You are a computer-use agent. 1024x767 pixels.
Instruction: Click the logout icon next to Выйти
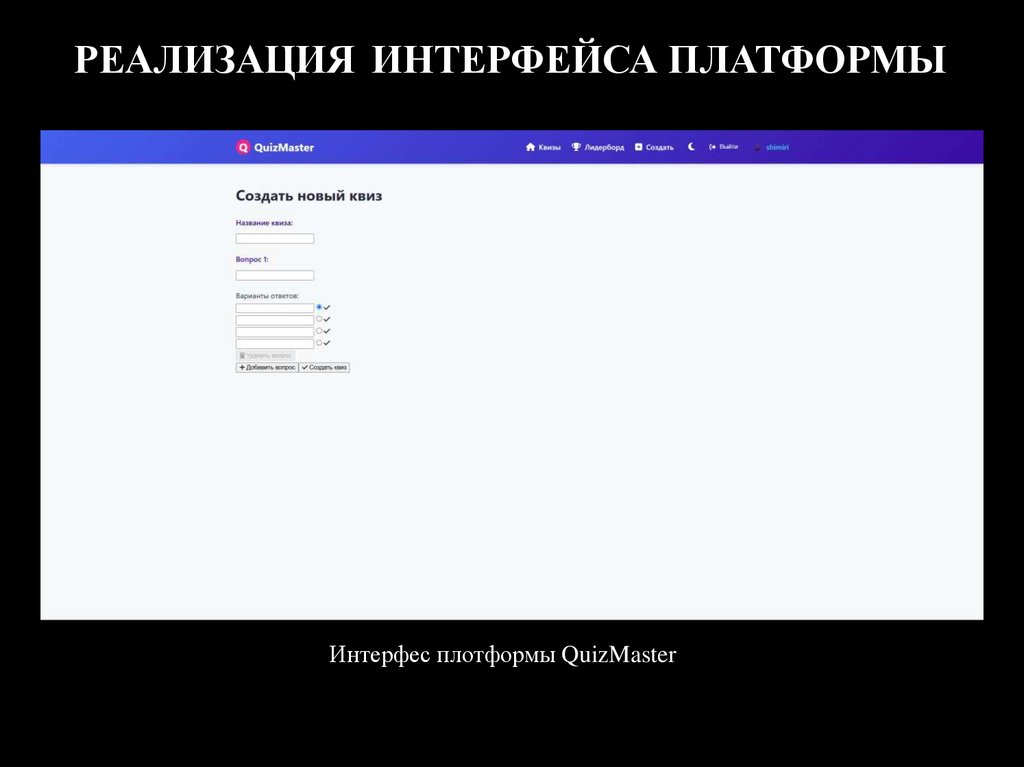pos(712,147)
